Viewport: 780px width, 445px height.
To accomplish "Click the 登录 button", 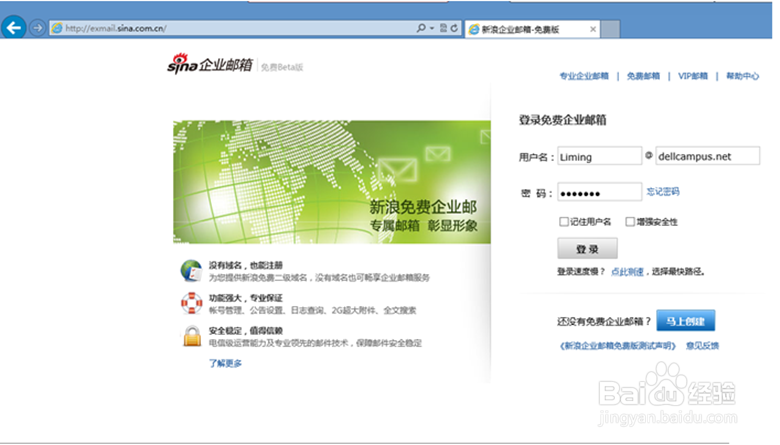I will coord(587,249).
